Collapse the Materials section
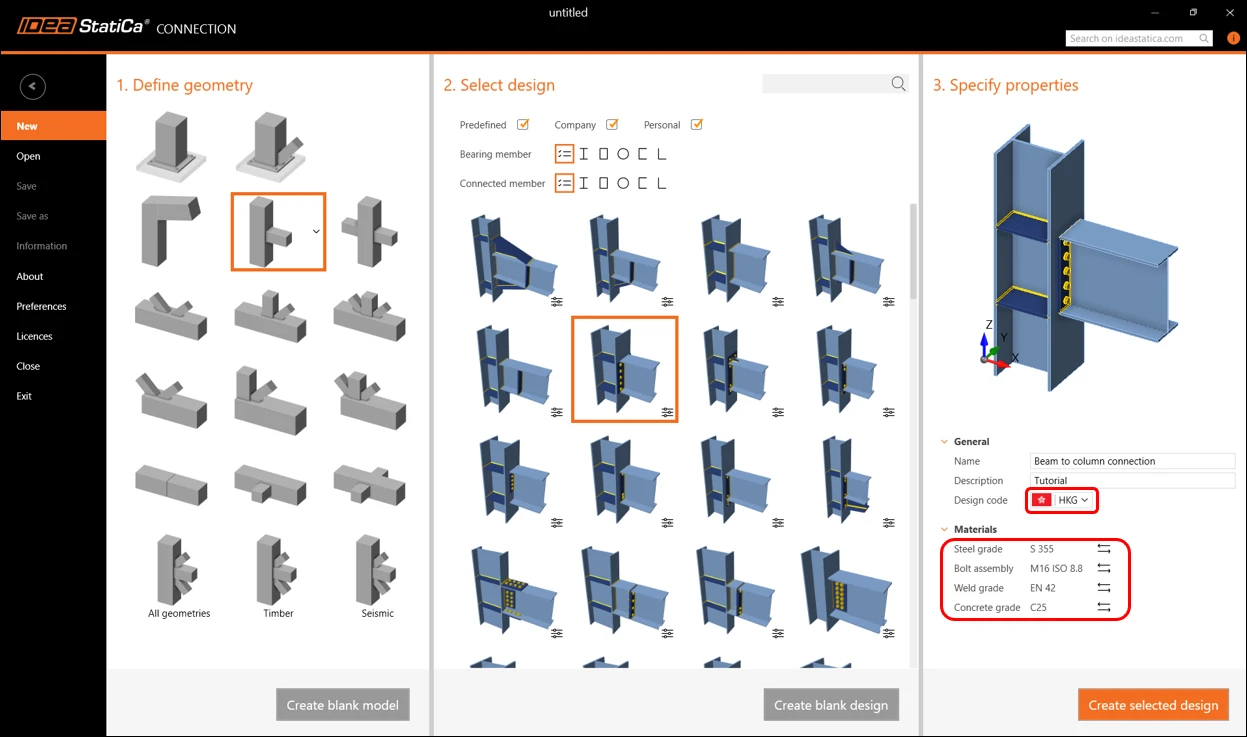Image resolution: width=1247 pixels, height=737 pixels. pos(945,529)
